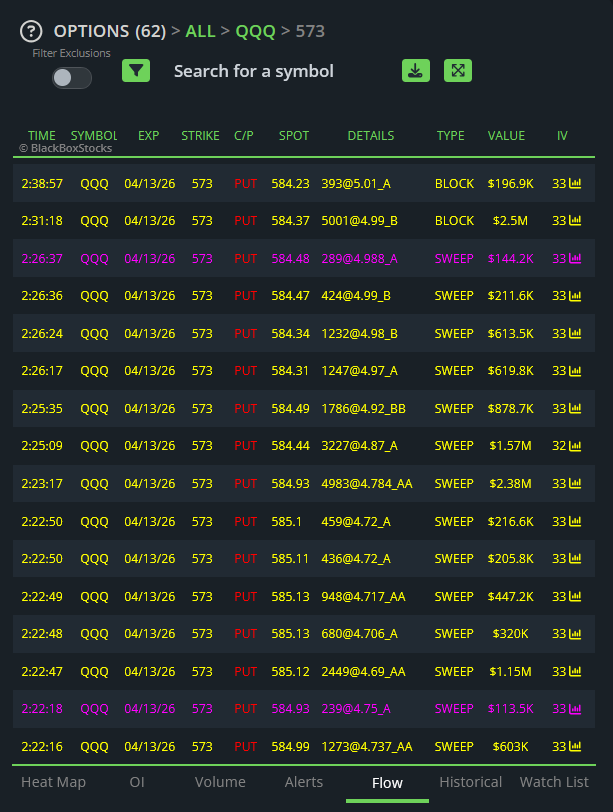Open IV chart icon for 2:22:47 row
The width and height of the screenshot is (613, 812).
click(x=575, y=672)
